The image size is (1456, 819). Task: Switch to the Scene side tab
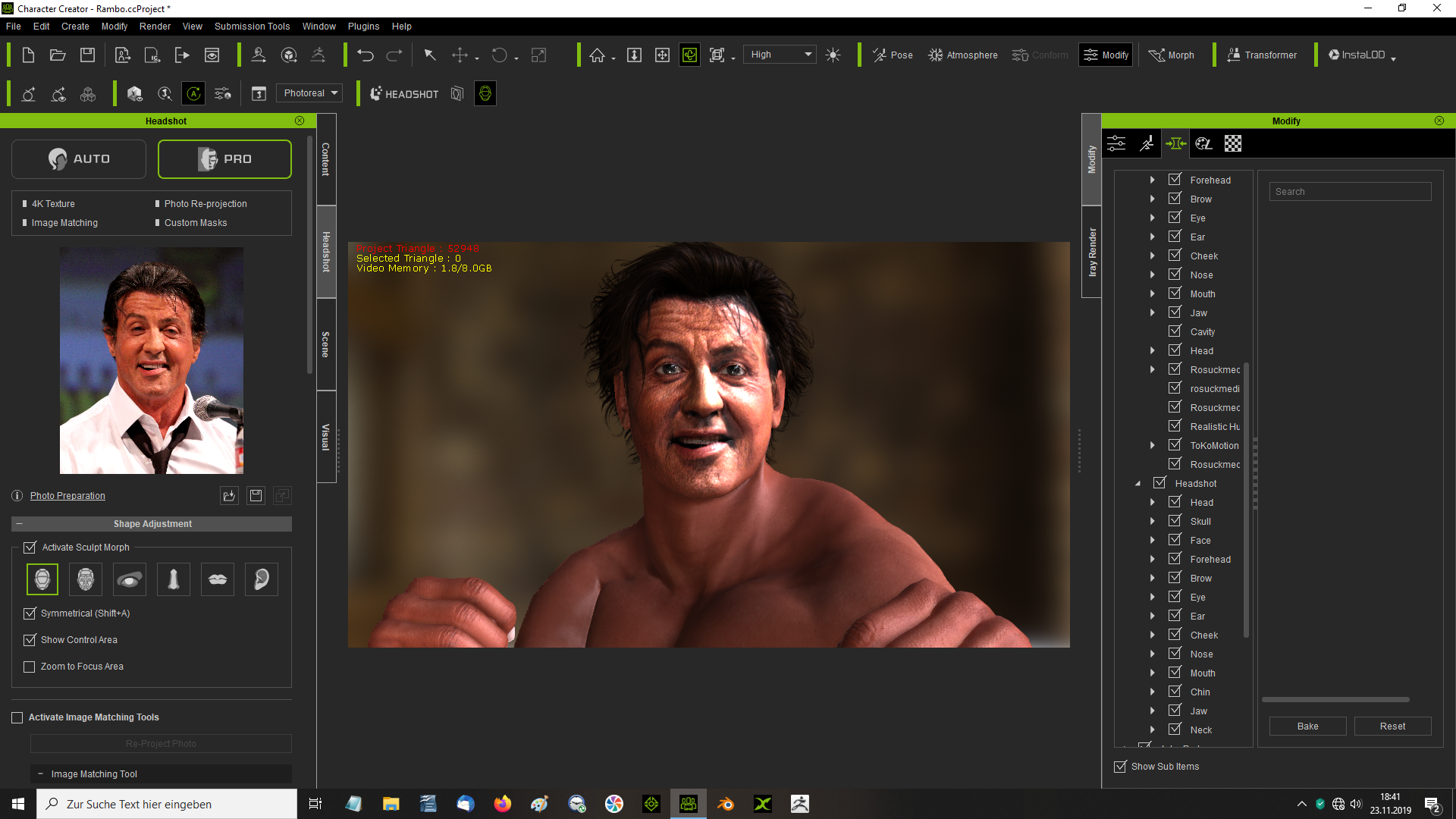(x=326, y=344)
